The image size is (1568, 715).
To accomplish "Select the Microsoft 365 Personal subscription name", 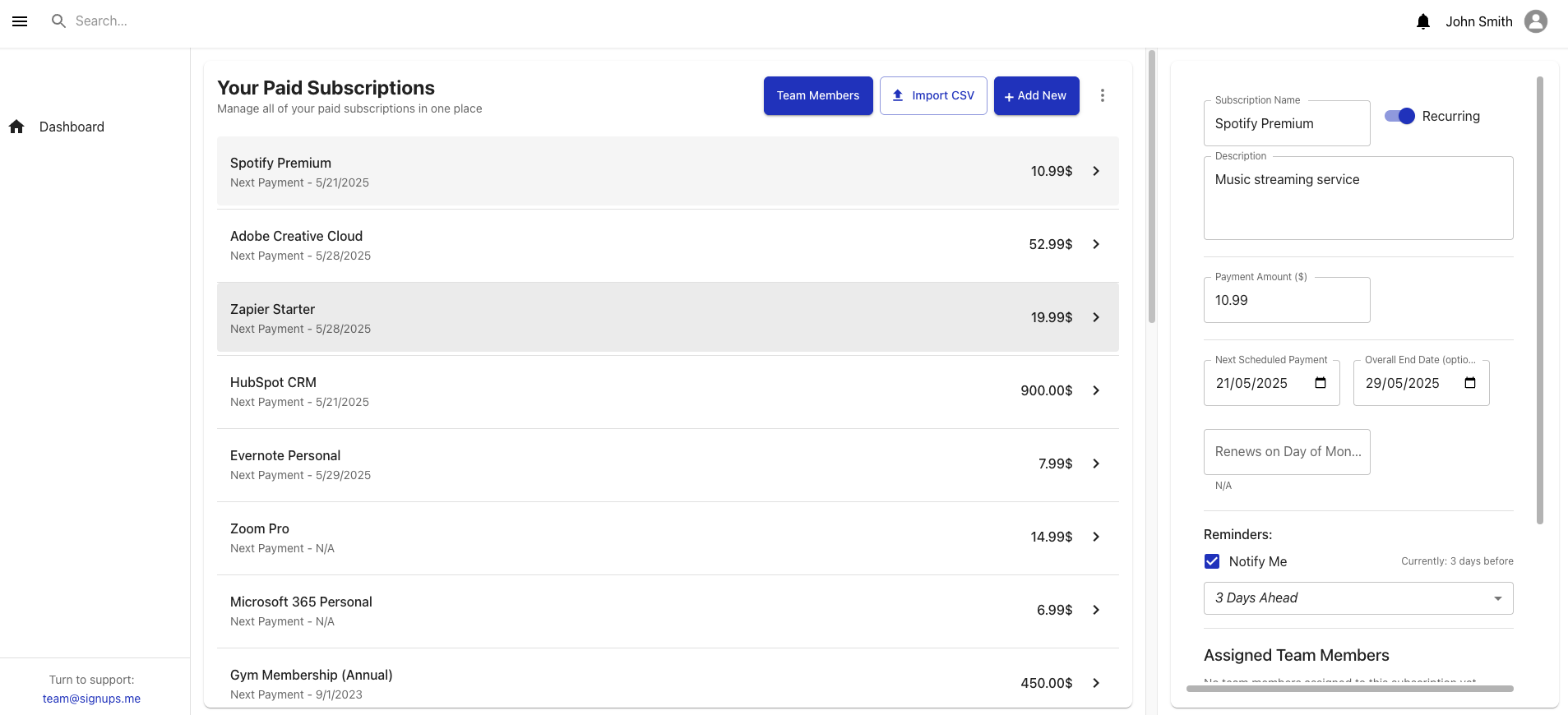I will 301,602.
